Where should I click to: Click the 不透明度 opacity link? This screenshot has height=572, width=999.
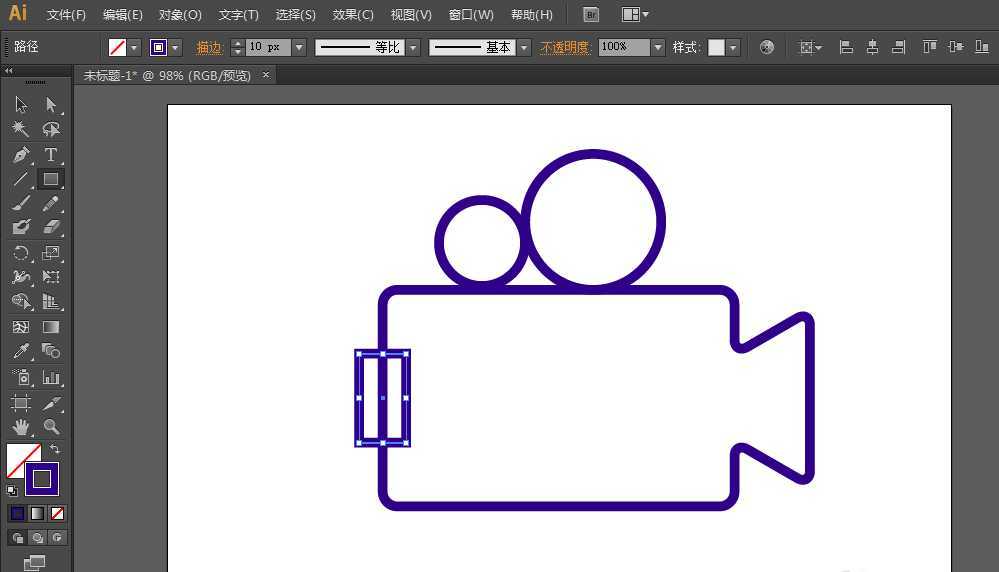[564, 47]
